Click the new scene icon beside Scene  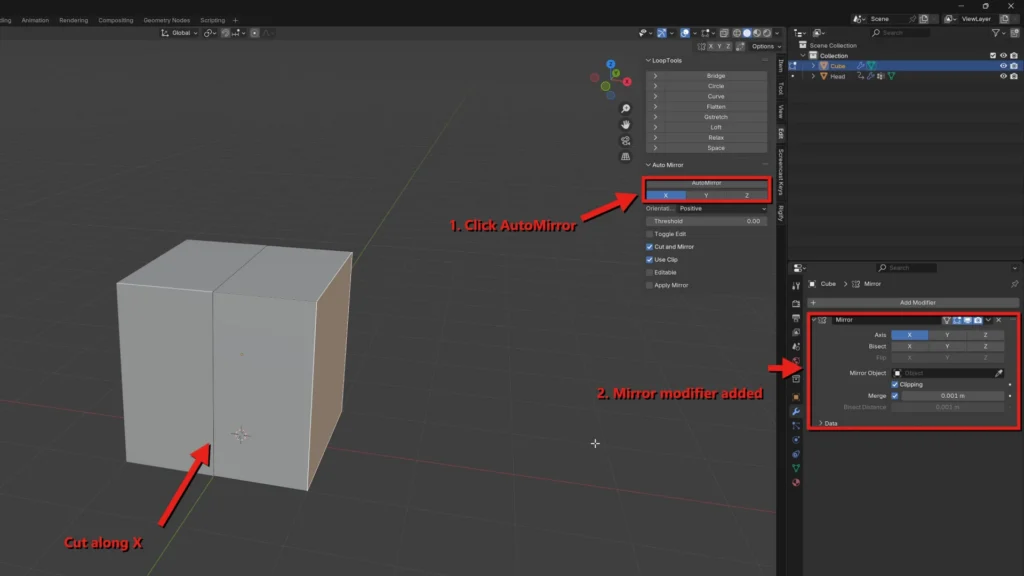[923, 19]
